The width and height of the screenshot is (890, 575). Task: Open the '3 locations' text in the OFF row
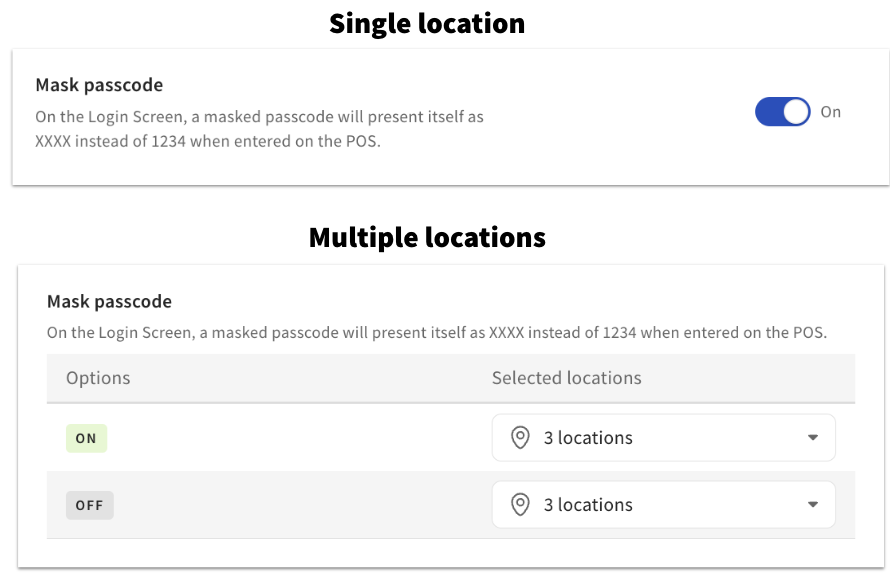pyautogui.click(x=588, y=505)
